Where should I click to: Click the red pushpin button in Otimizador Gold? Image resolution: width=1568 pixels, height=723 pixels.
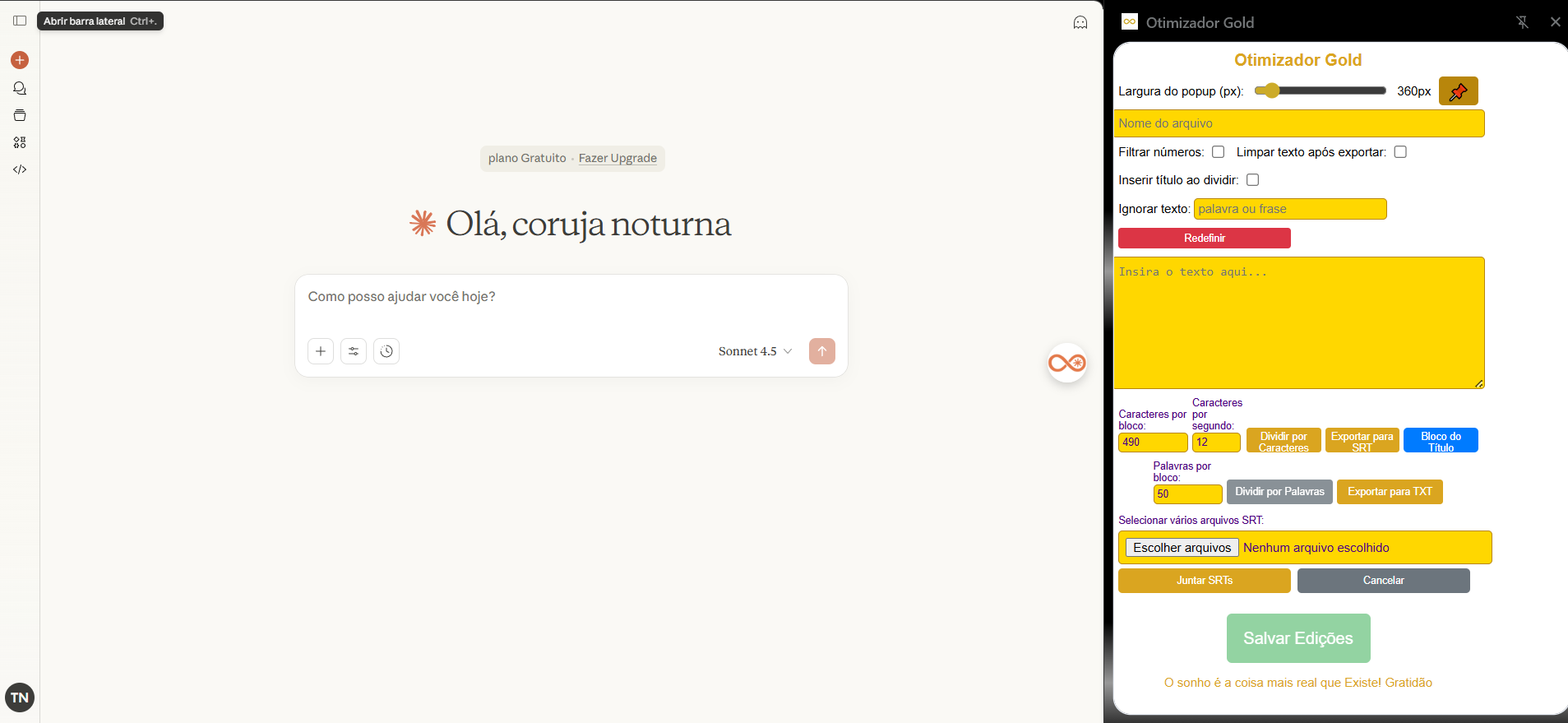[1458, 91]
